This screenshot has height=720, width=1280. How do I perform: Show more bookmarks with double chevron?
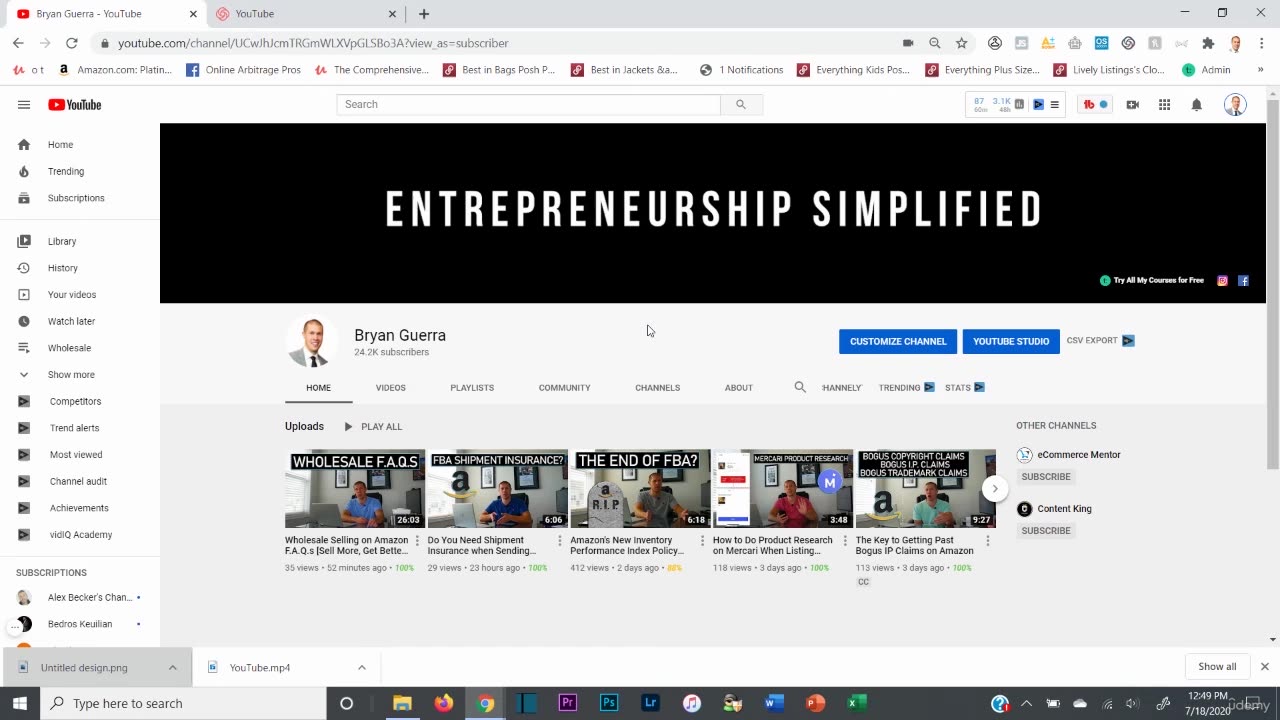click(1260, 70)
